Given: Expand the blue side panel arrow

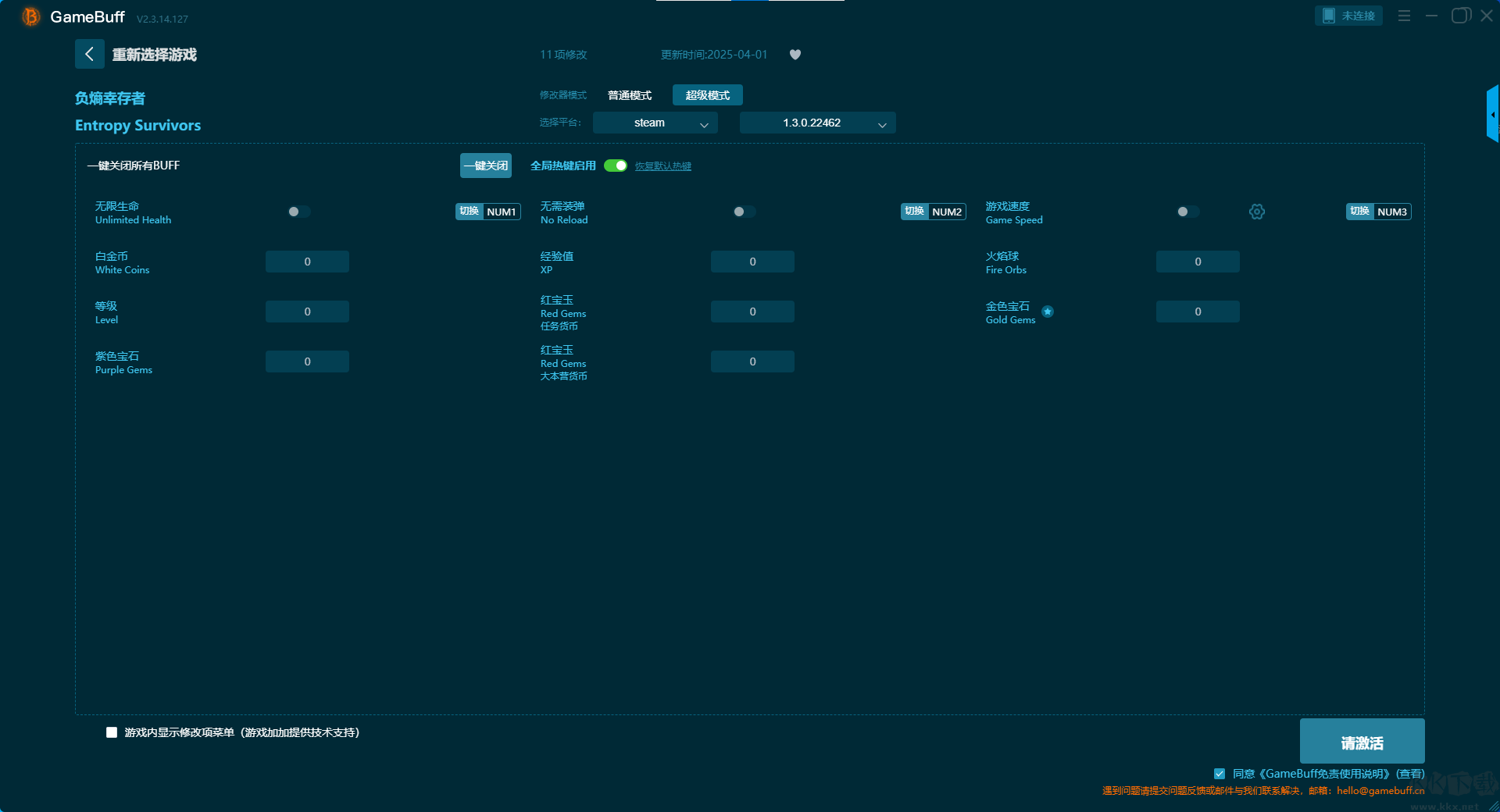Looking at the screenshot, I should (1492, 115).
